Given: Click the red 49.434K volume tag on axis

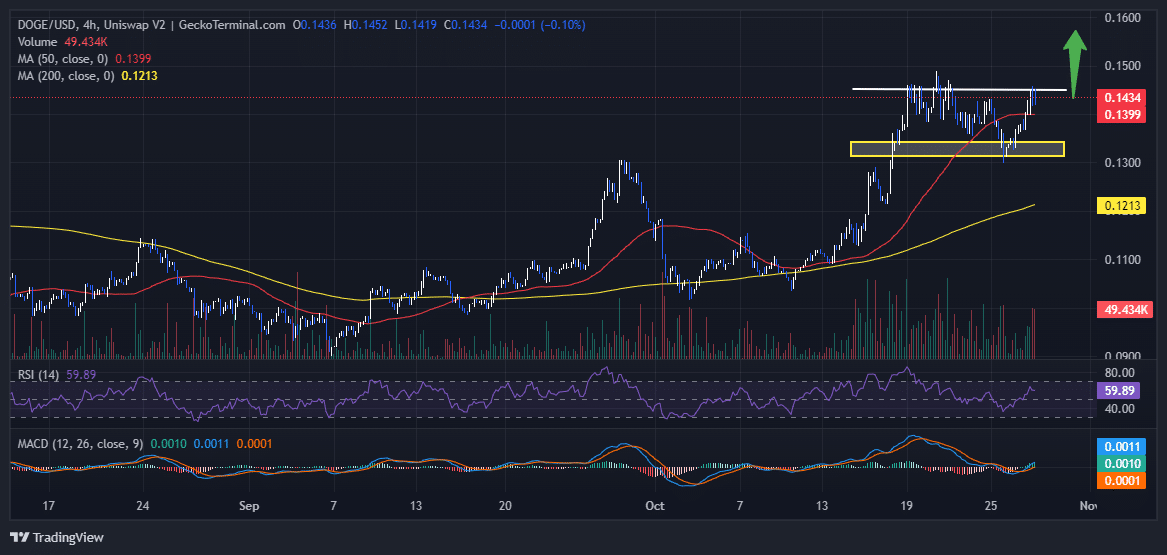Looking at the screenshot, I should [x=1125, y=309].
